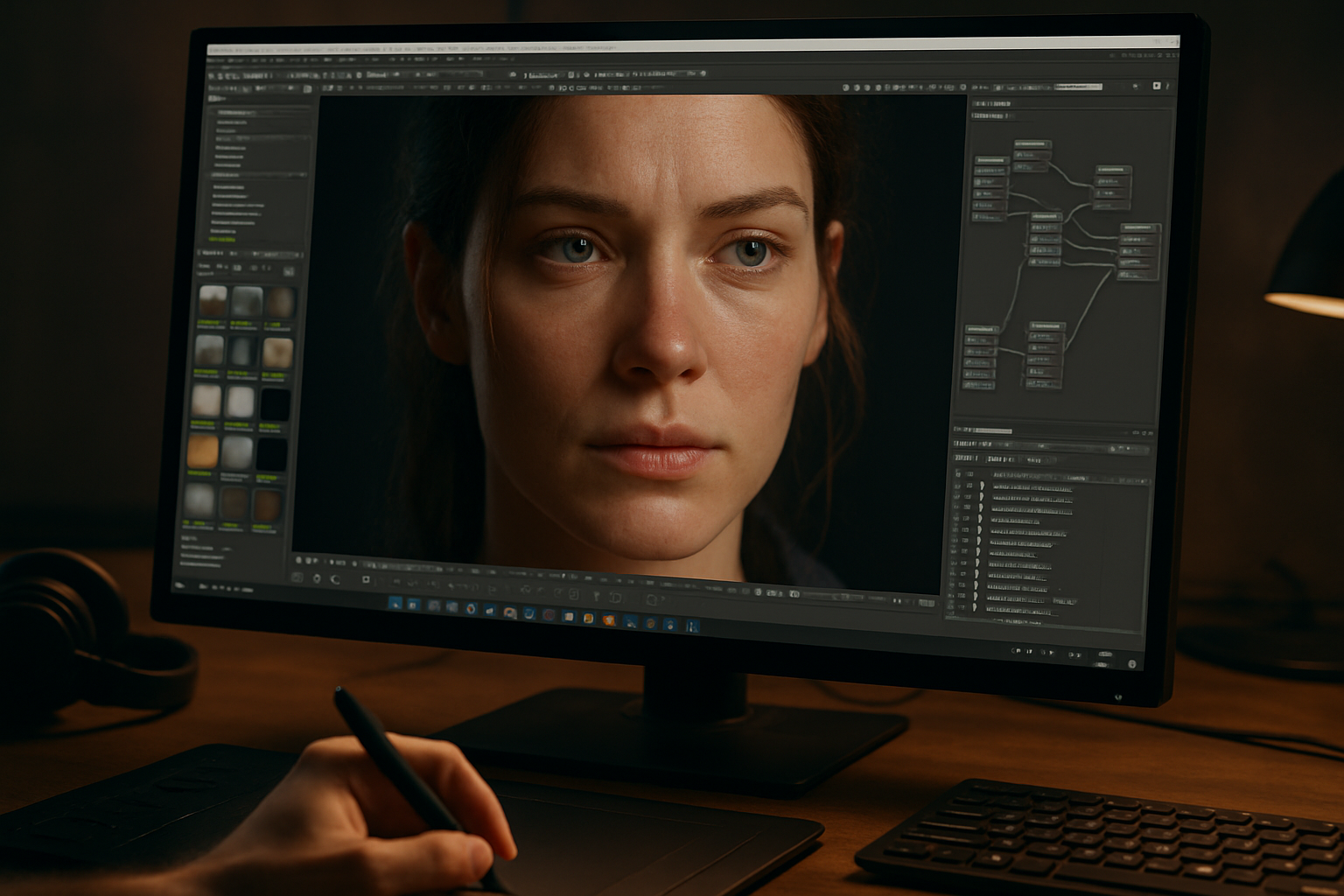Select the tan skin-tone thumbnail in second row
This screenshot has width=1344, height=896.
pos(278,353)
